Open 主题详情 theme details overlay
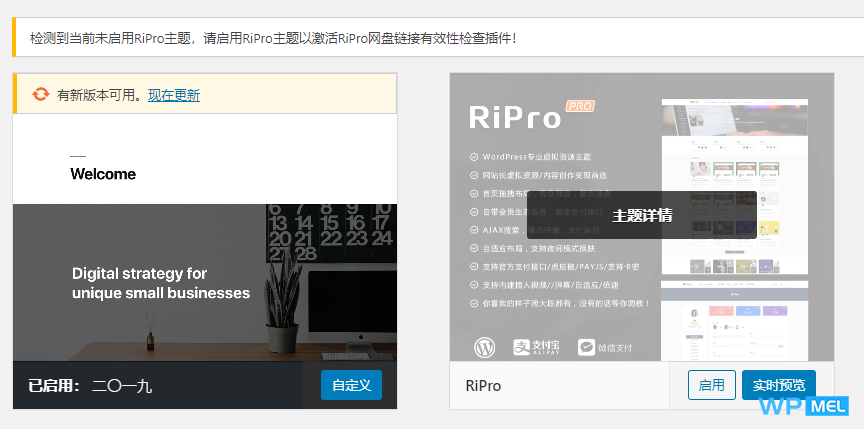Image resolution: width=864 pixels, height=429 pixels. click(641, 215)
